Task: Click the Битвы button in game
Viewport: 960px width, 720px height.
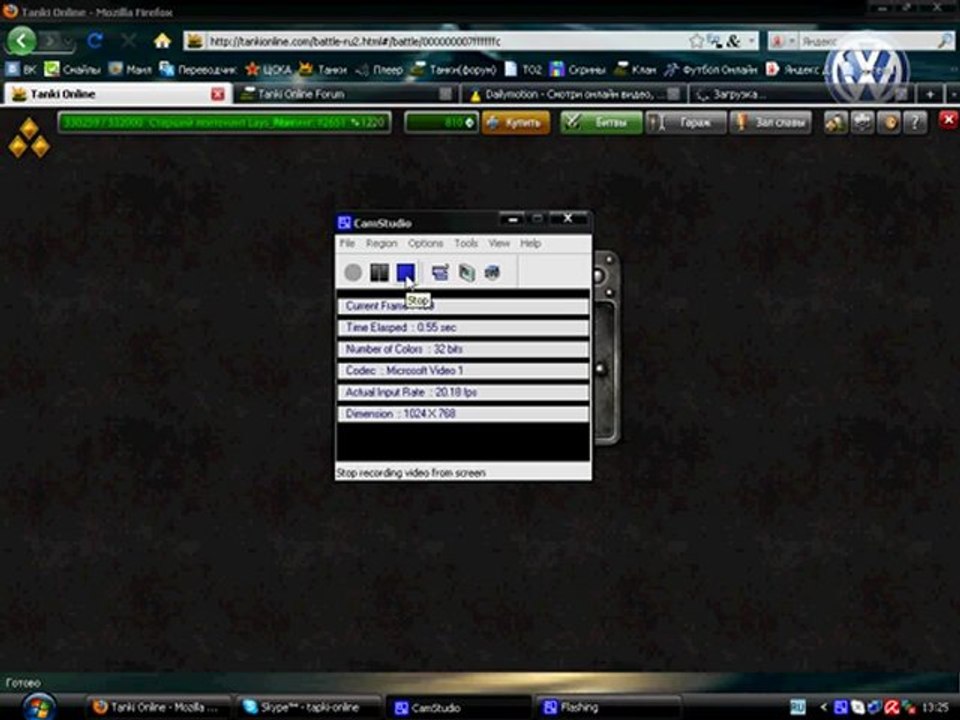Action: pyautogui.click(x=601, y=122)
